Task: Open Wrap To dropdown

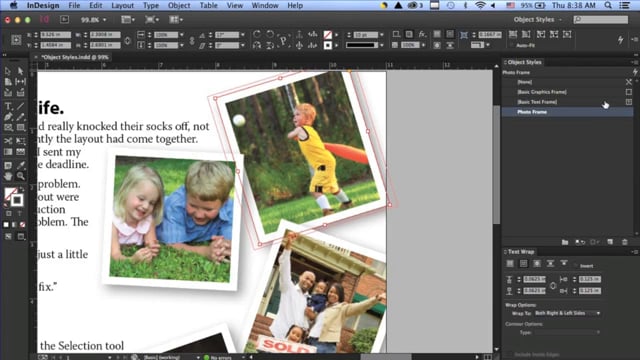Action: click(567, 313)
